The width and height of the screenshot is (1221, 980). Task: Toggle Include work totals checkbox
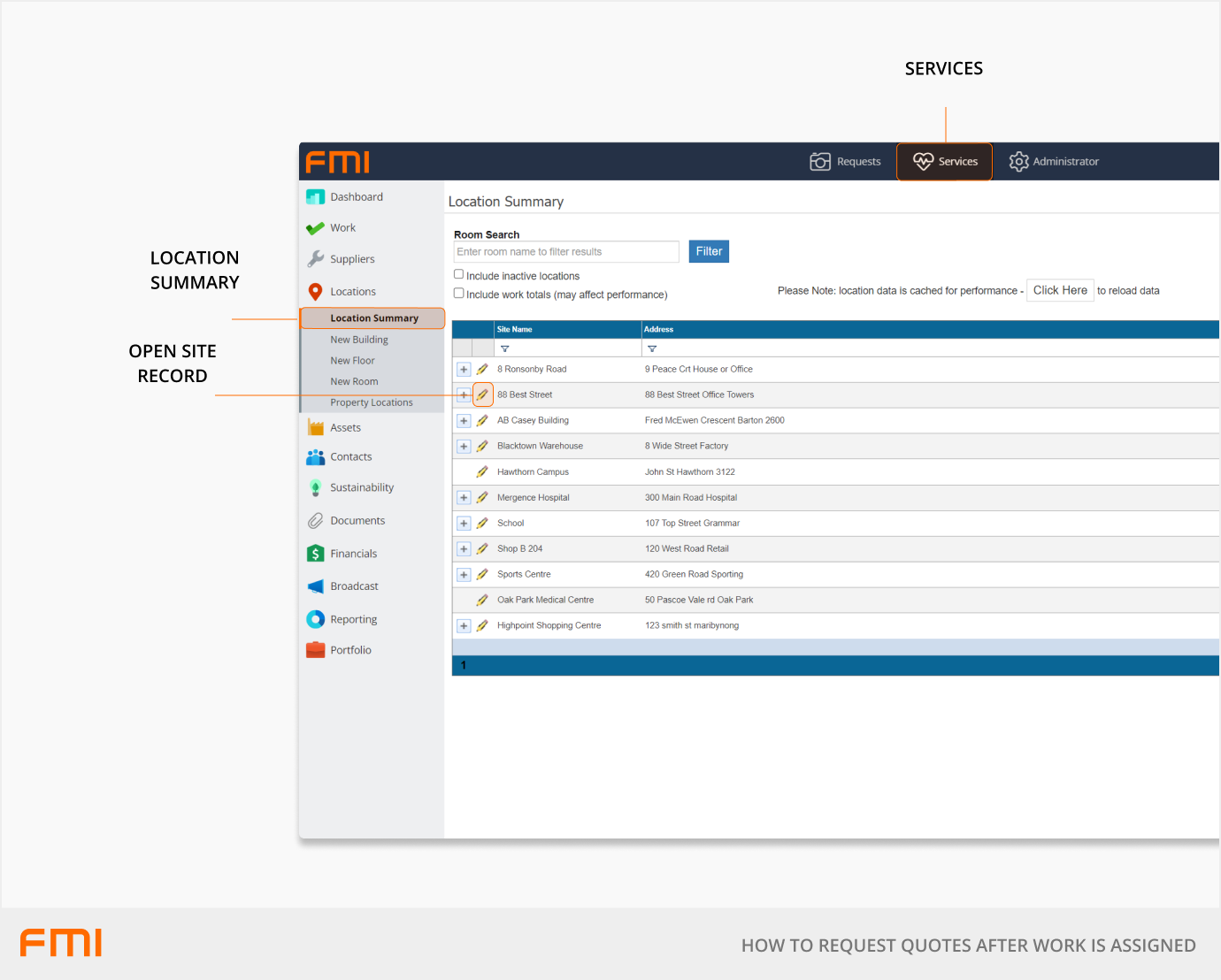tap(459, 294)
